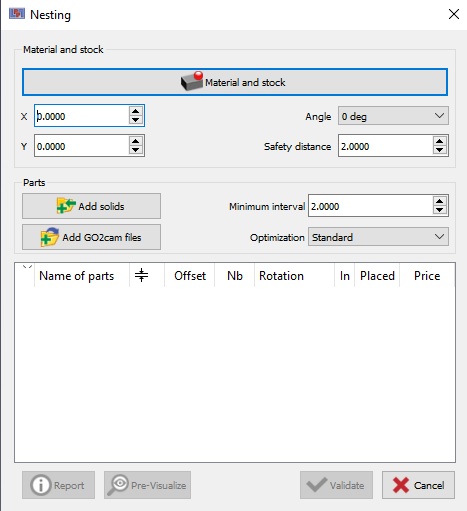Click the red X Cancel button
Viewport: 467px width, 511px height.
point(418,485)
